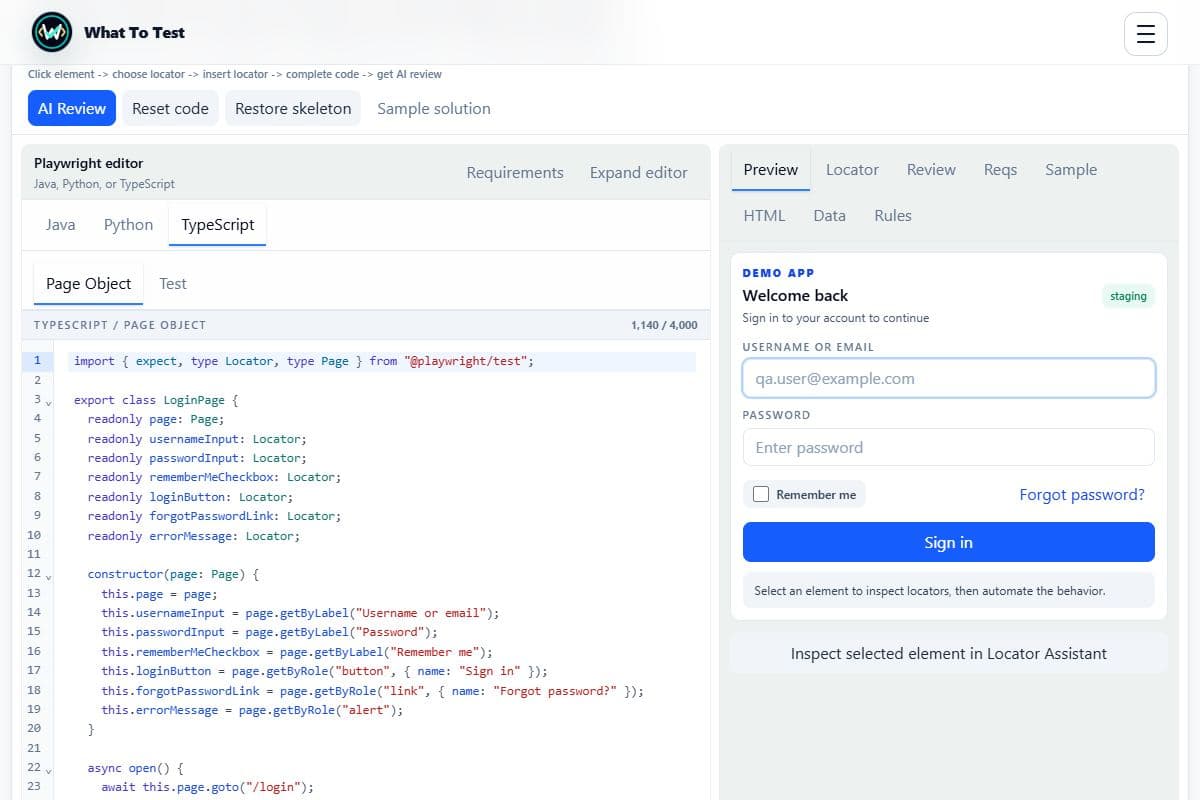The width and height of the screenshot is (1200, 800).
Task: Click the 'readonly forgotPasswordLink: Locator;' line
Action: [x=214, y=516]
